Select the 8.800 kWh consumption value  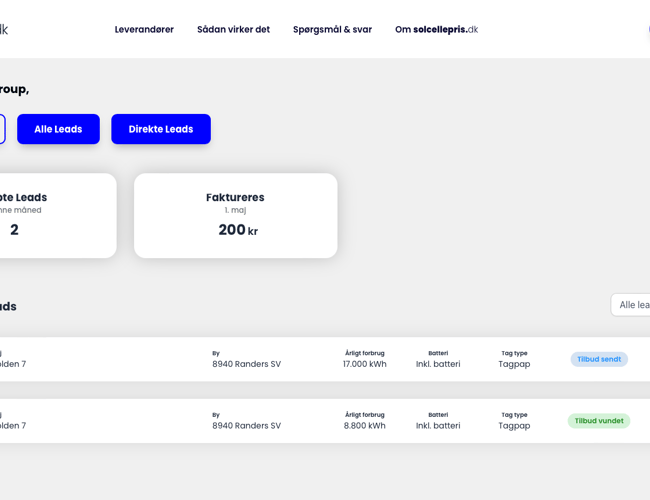point(364,426)
